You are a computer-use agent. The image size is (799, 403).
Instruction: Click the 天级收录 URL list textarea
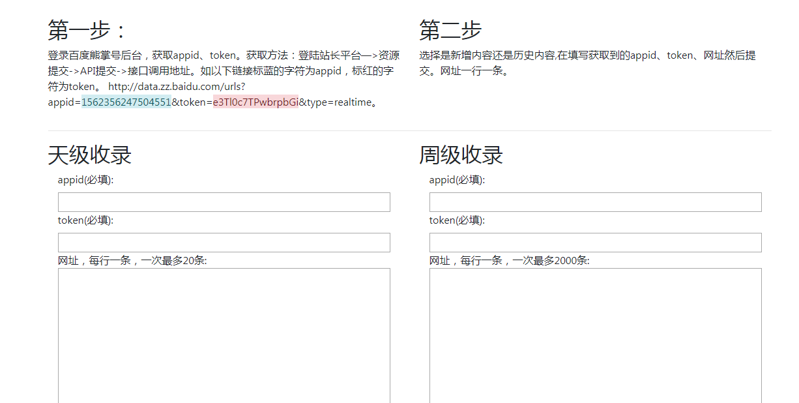tap(224, 335)
